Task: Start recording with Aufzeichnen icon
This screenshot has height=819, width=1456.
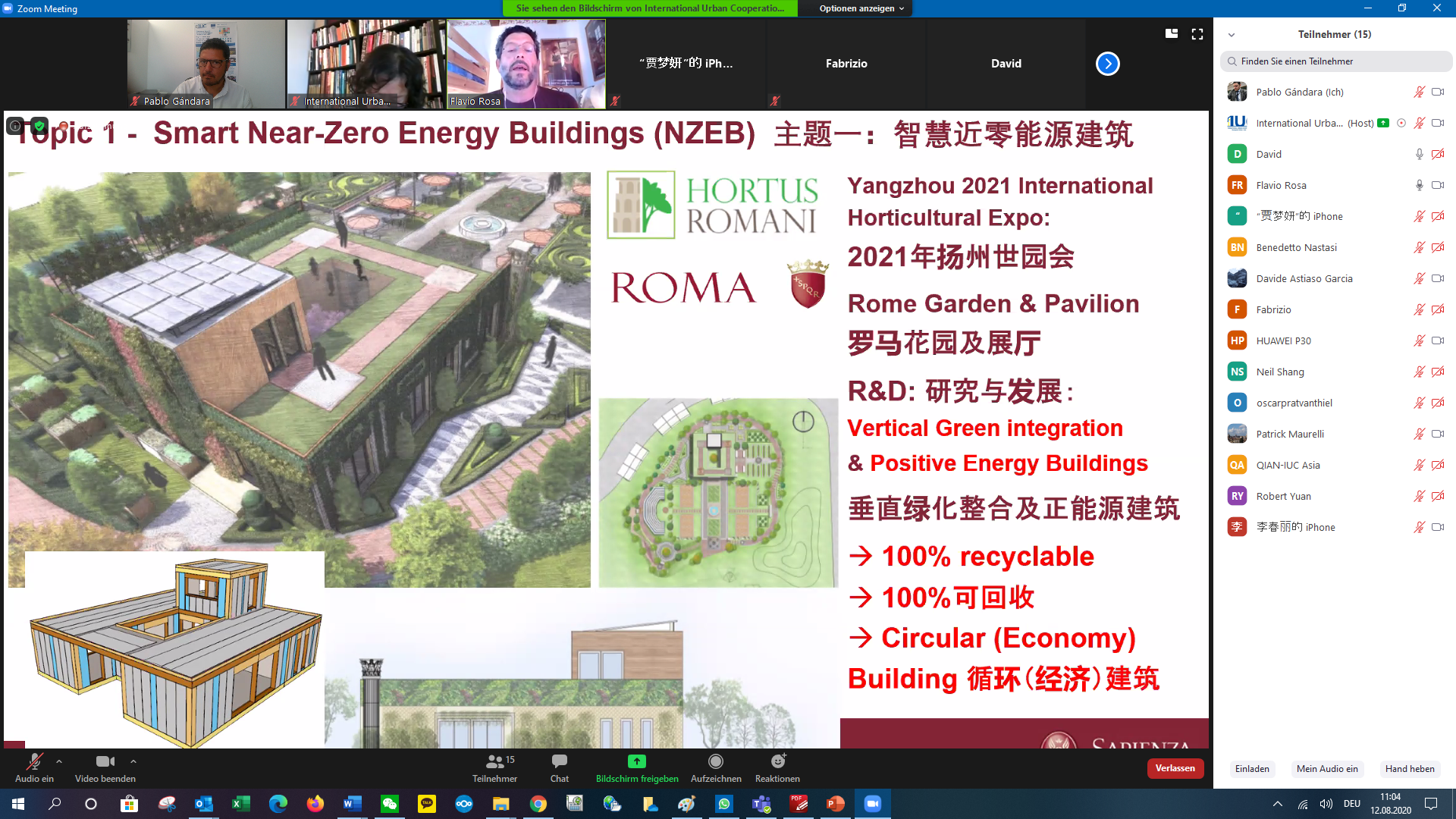Action: [716, 761]
